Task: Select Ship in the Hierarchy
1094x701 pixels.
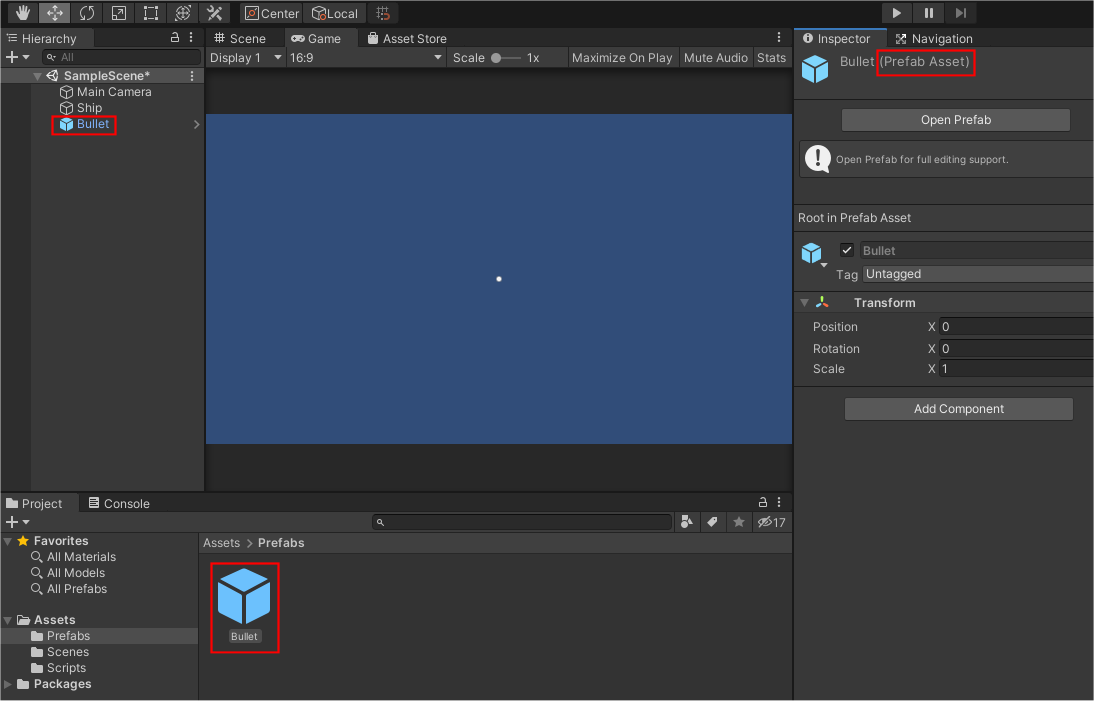Action: click(x=81, y=107)
